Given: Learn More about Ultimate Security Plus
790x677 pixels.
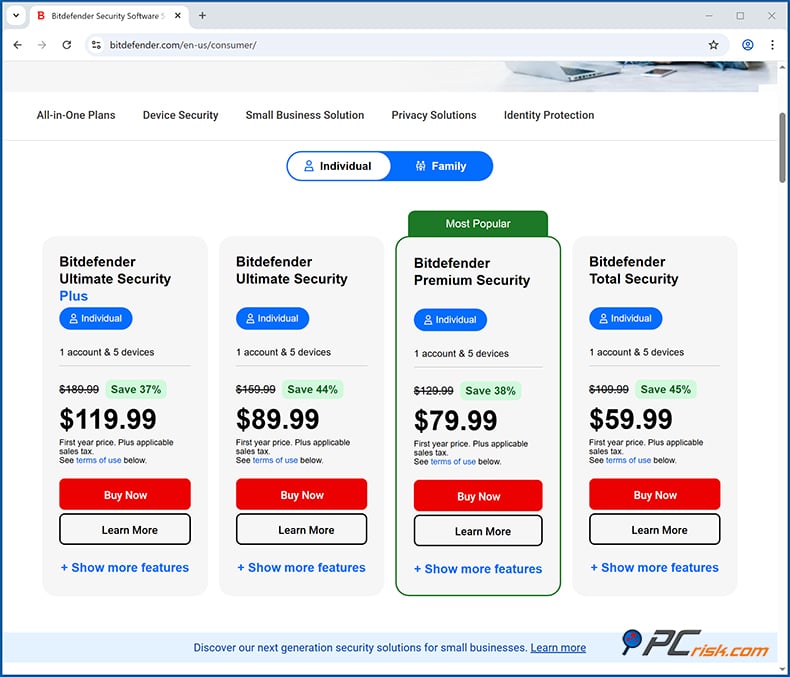Looking at the screenshot, I should 125,529.
